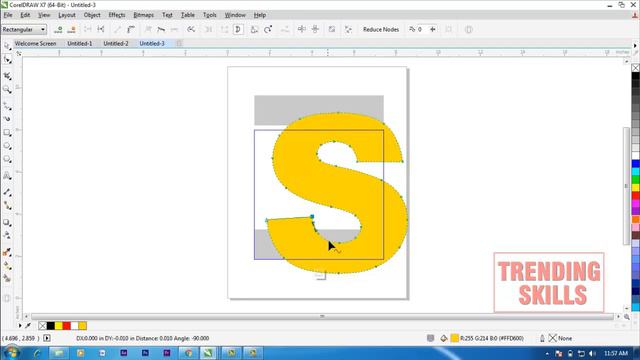Open the Layout menu
The width and height of the screenshot is (640, 360).
click(67, 15)
